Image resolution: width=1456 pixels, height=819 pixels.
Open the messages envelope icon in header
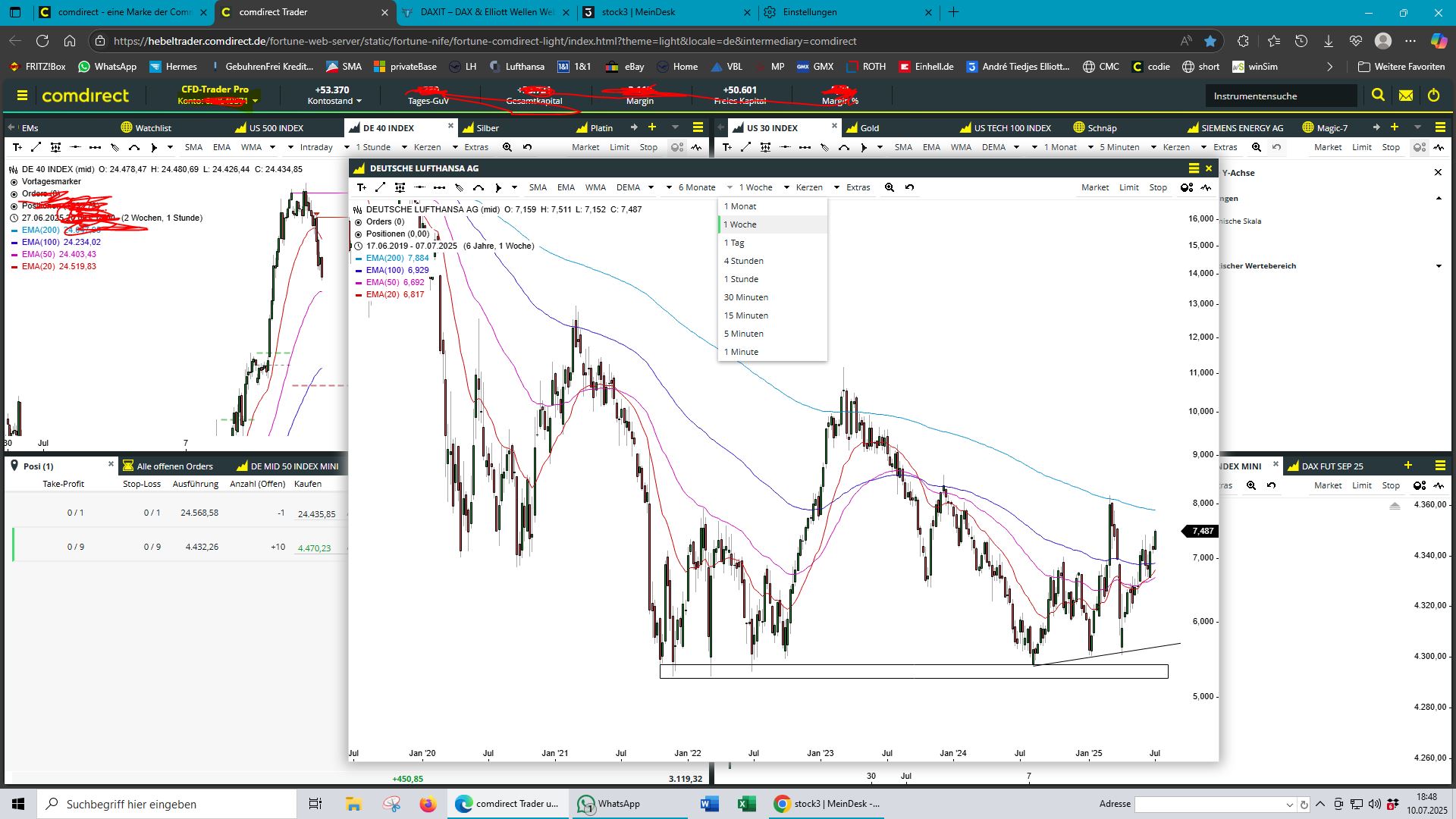point(1406,96)
